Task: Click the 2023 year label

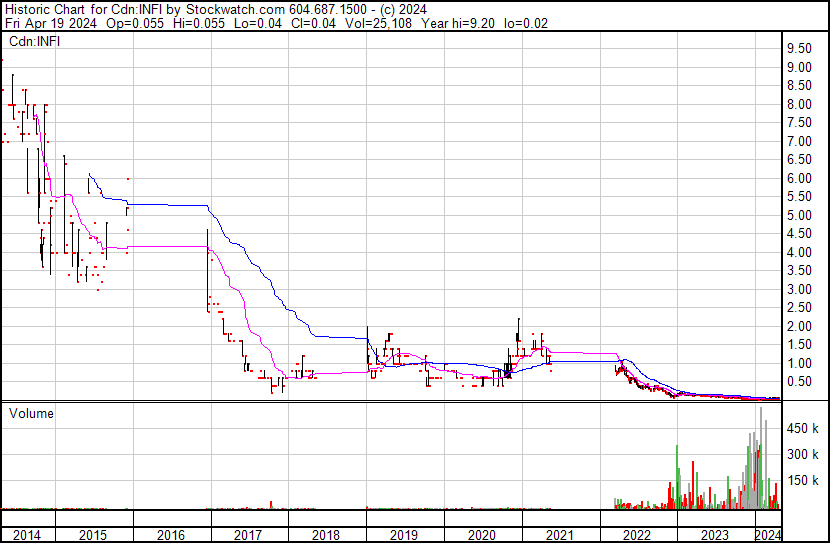Action: pos(716,535)
